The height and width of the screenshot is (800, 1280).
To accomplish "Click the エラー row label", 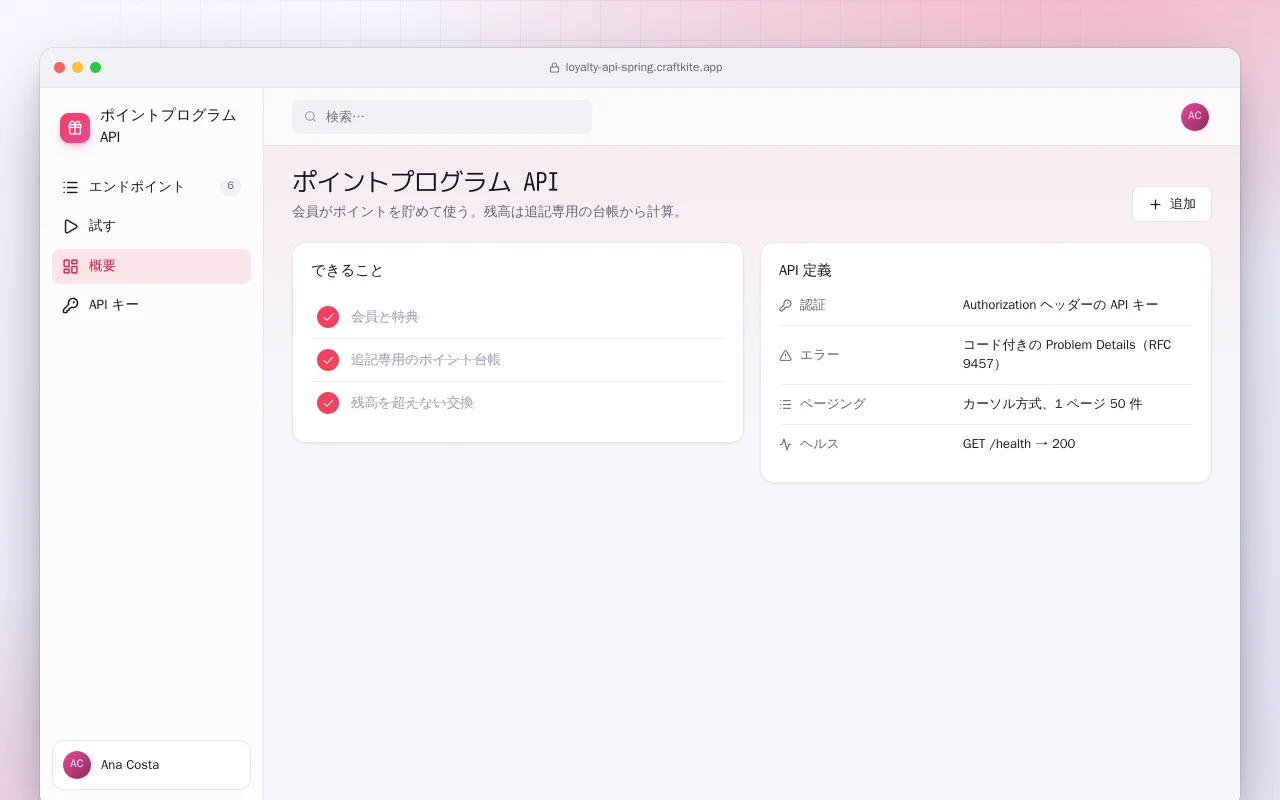I will [x=820, y=355].
